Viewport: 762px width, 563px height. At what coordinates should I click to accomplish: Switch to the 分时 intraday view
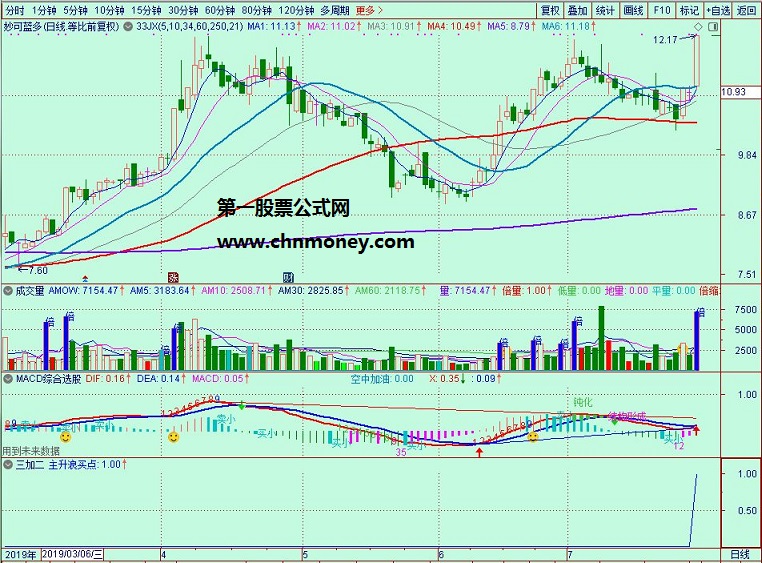click(x=15, y=10)
